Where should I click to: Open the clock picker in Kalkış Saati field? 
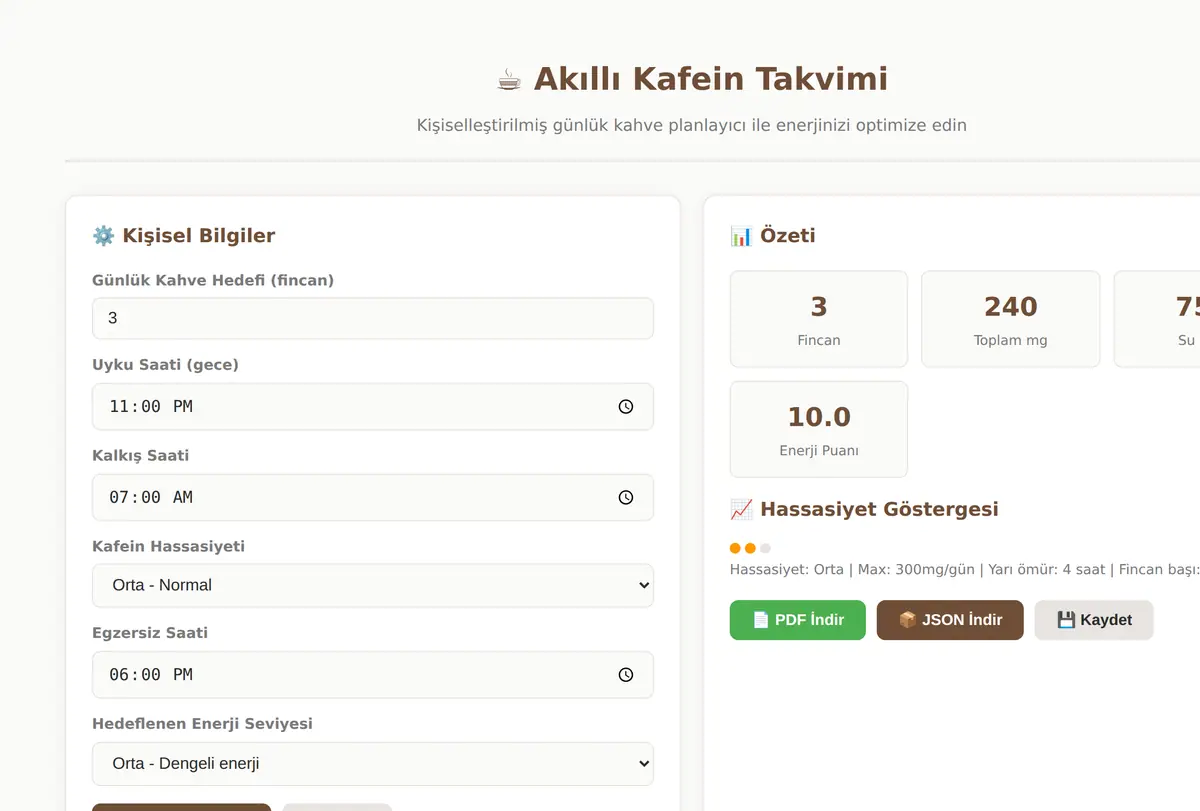coord(626,497)
